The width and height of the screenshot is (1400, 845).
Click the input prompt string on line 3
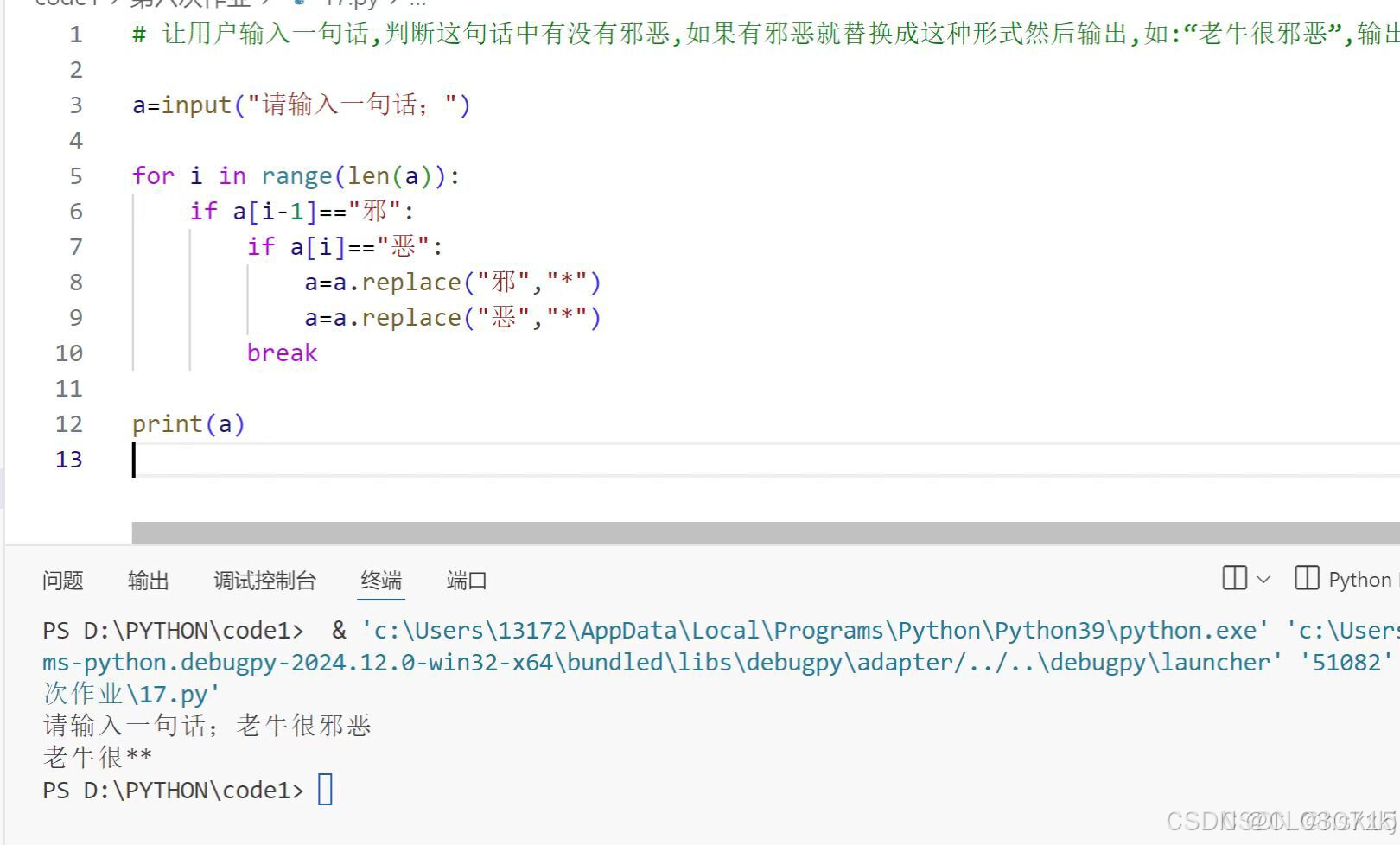click(352, 105)
